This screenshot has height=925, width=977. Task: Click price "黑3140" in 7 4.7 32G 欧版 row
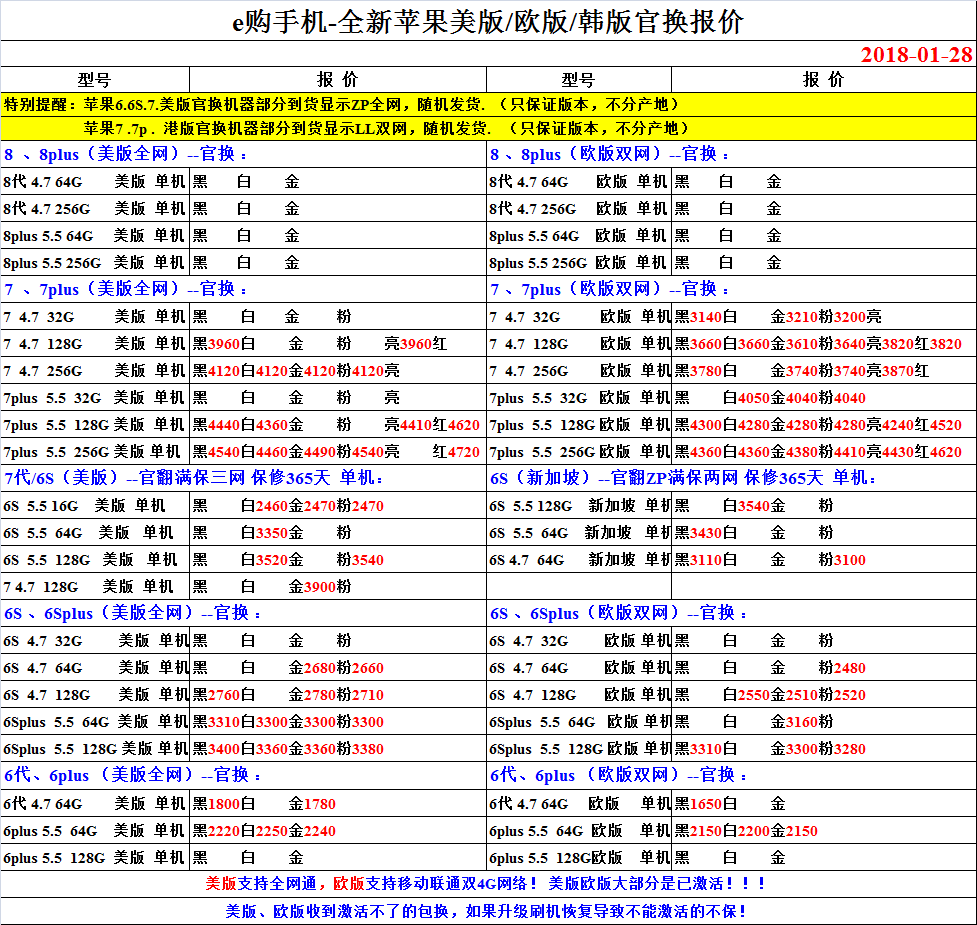point(698,316)
